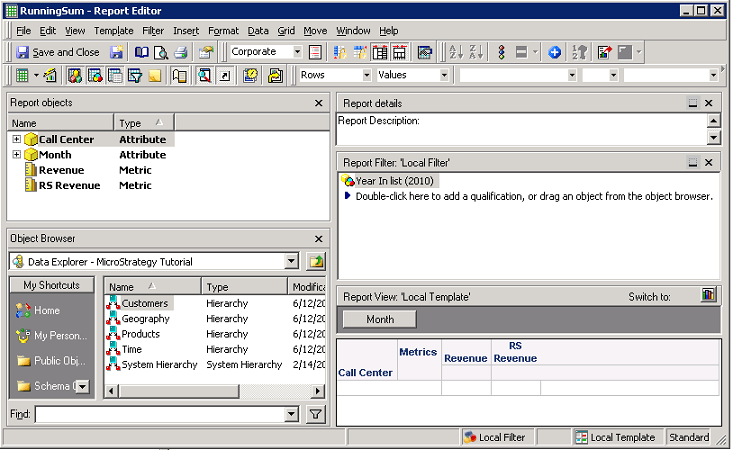This screenshot has width=733, height=450.
Task: Click the floppy disk save icon
Action: coord(117,52)
